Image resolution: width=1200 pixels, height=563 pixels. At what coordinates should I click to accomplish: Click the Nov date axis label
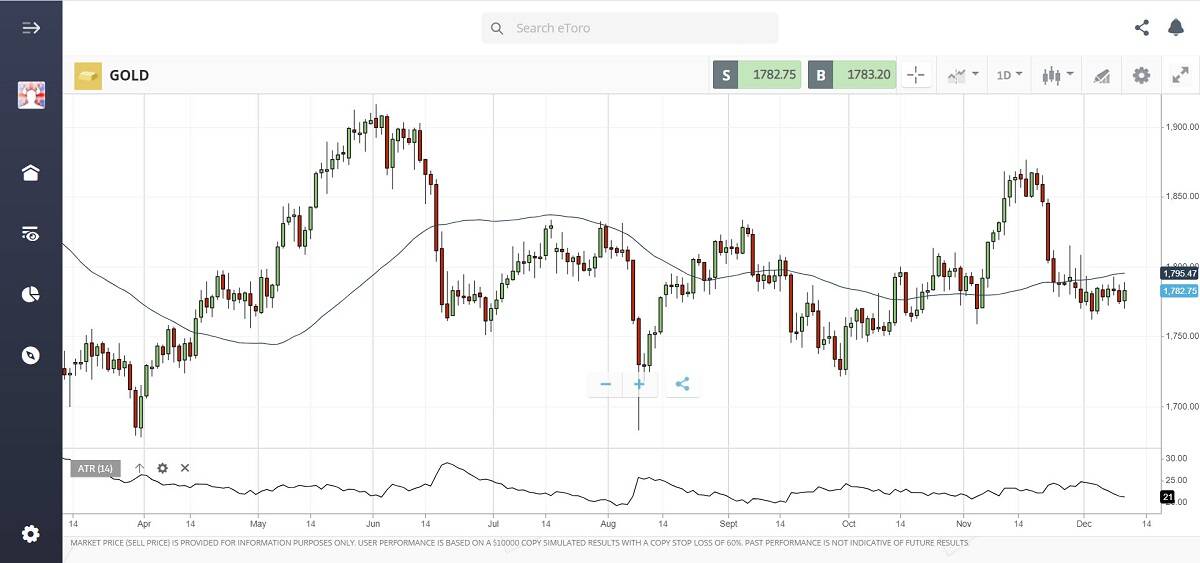pyautogui.click(x=964, y=523)
